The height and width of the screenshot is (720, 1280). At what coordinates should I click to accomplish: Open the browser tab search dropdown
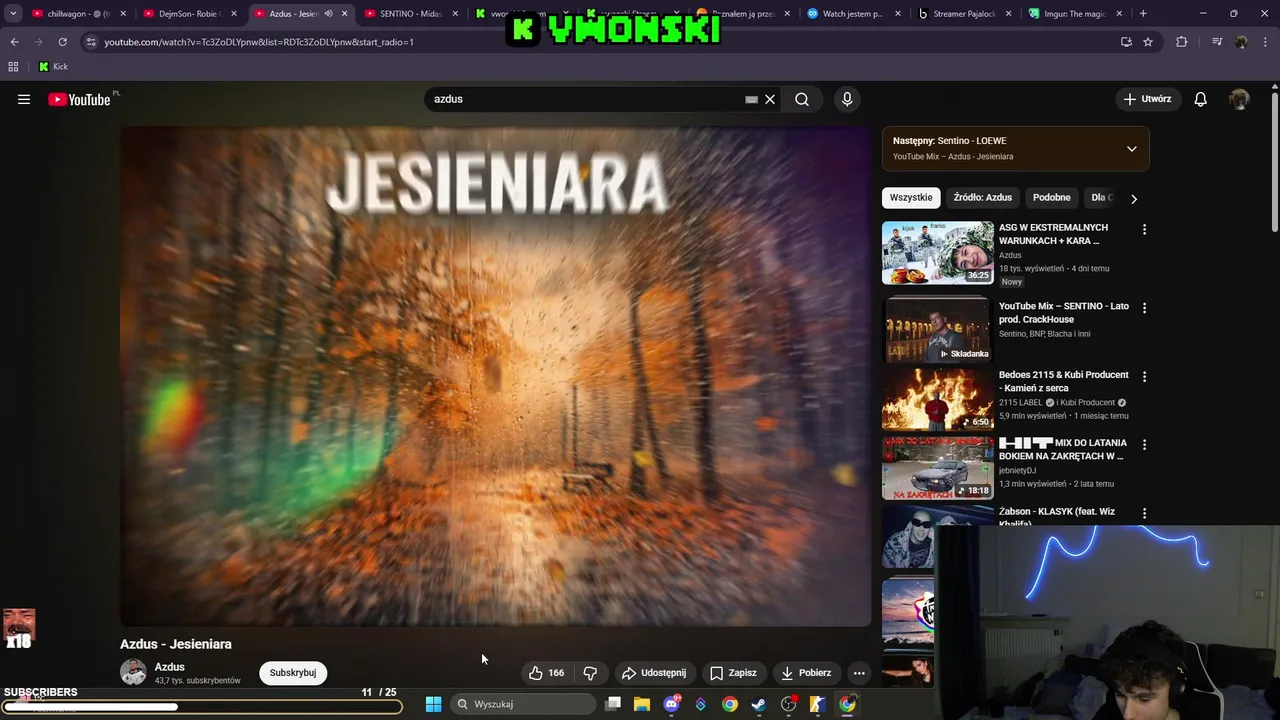(x=13, y=14)
